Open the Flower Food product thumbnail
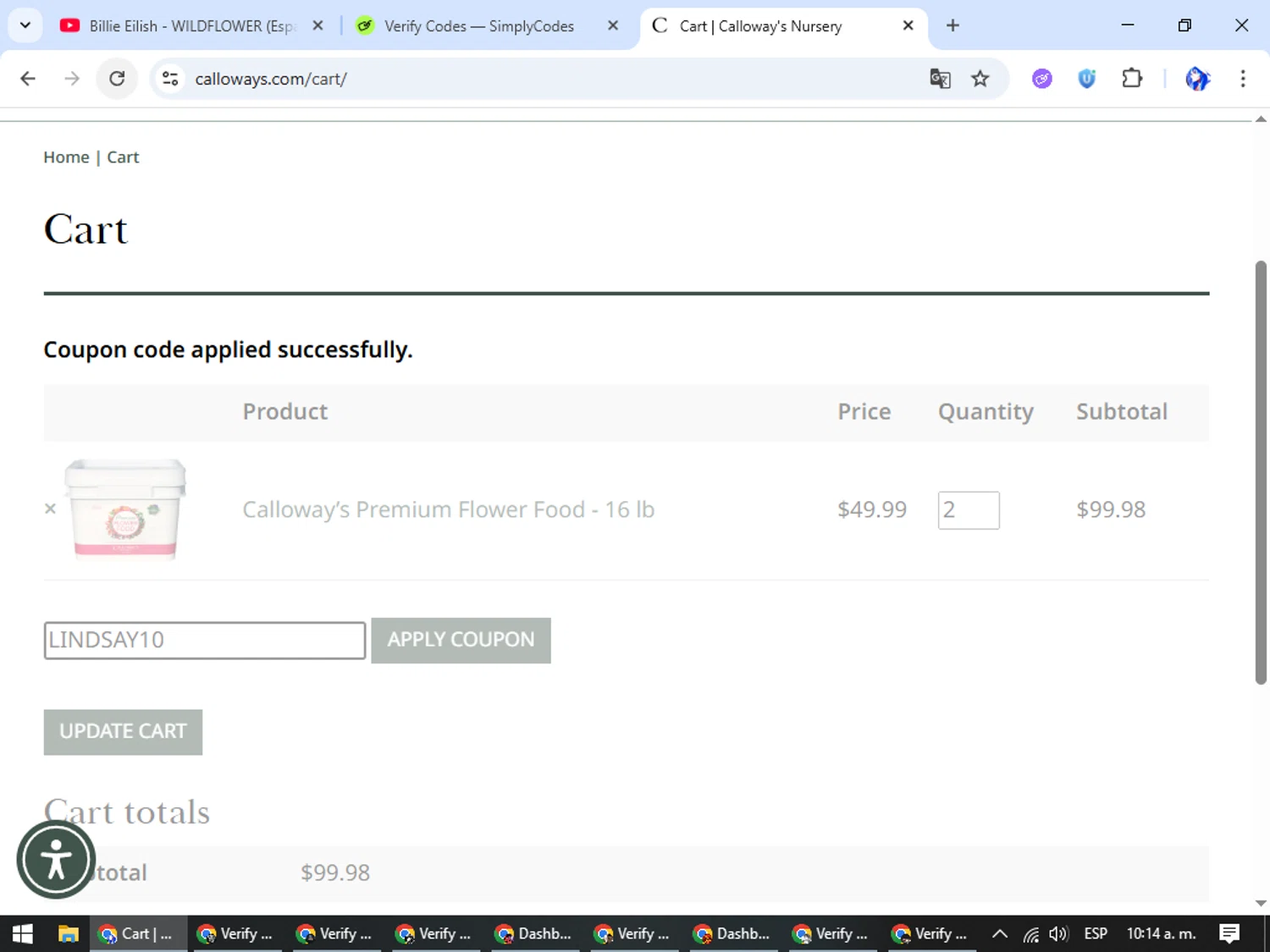The image size is (1270, 952). coord(125,509)
